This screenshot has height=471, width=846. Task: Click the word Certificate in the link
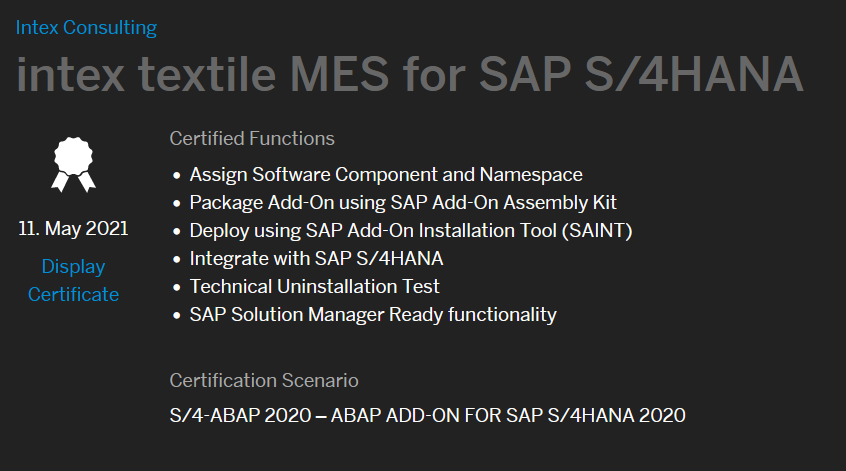(x=73, y=295)
